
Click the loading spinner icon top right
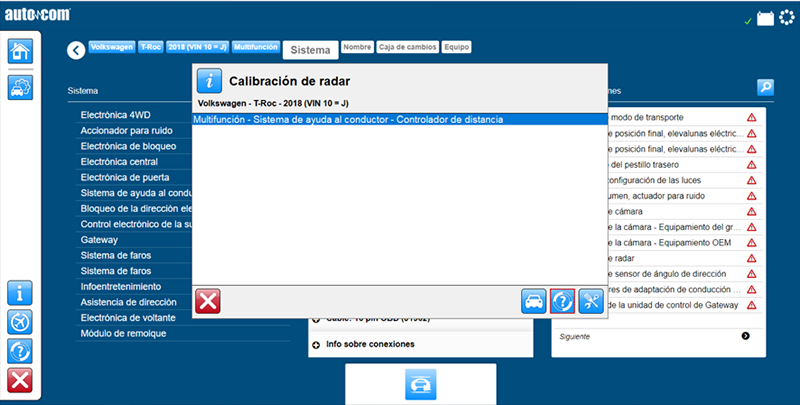[x=787, y=17]
